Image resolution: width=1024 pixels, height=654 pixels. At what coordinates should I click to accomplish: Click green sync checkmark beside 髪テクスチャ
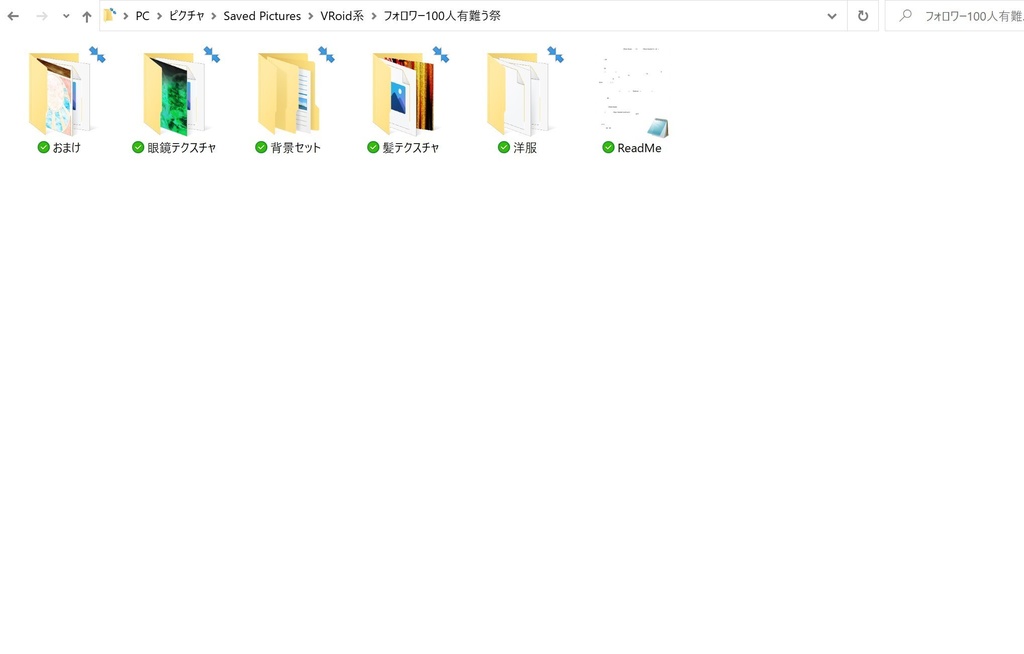[x=373, y=147]
